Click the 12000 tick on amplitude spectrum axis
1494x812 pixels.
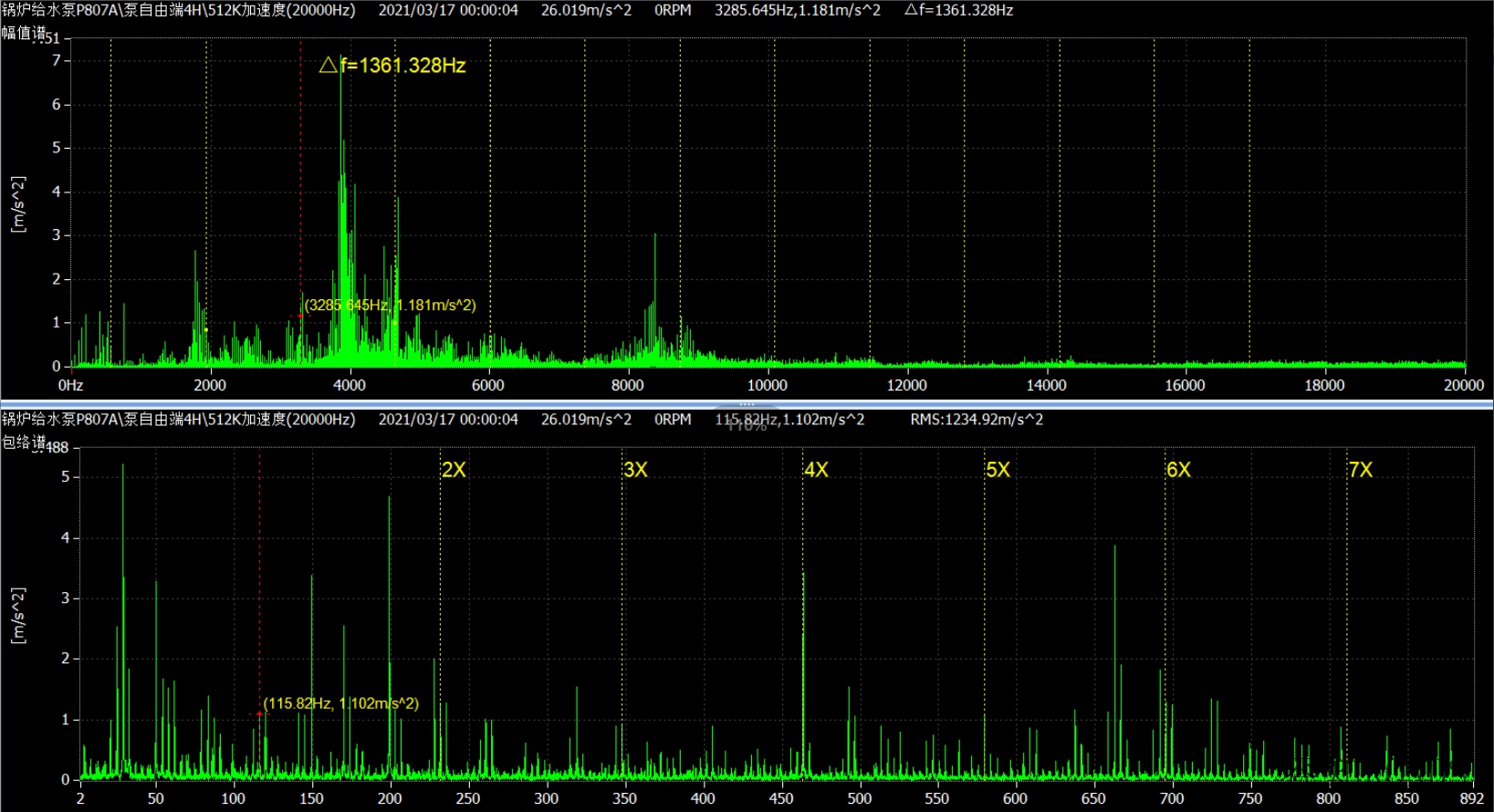(x=906, y=385)
